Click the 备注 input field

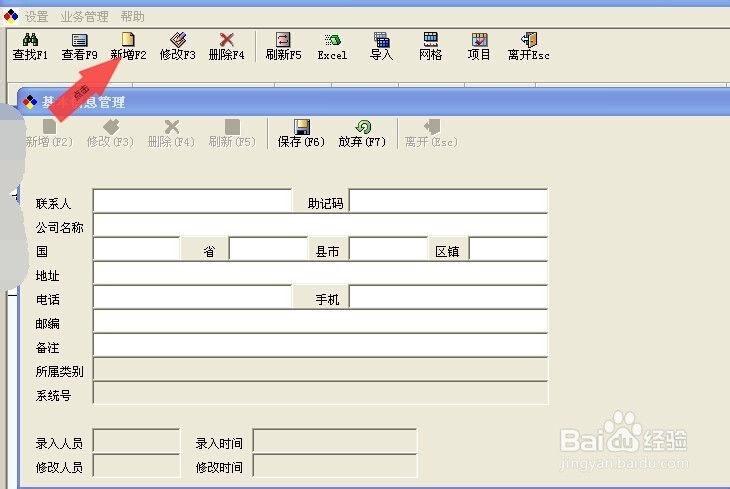[x=320, y=346]
